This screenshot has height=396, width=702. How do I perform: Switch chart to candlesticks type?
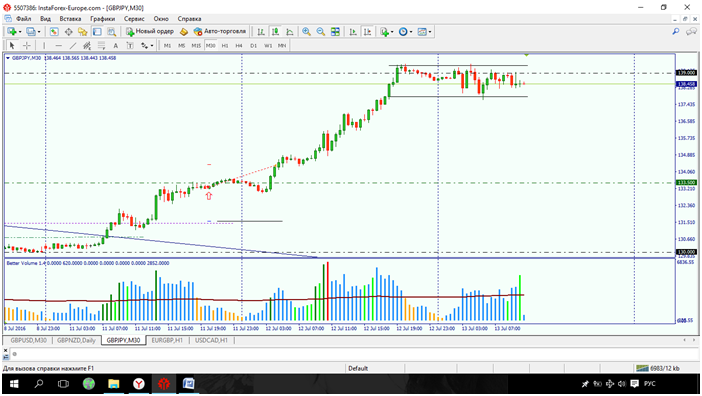(275, 31)
